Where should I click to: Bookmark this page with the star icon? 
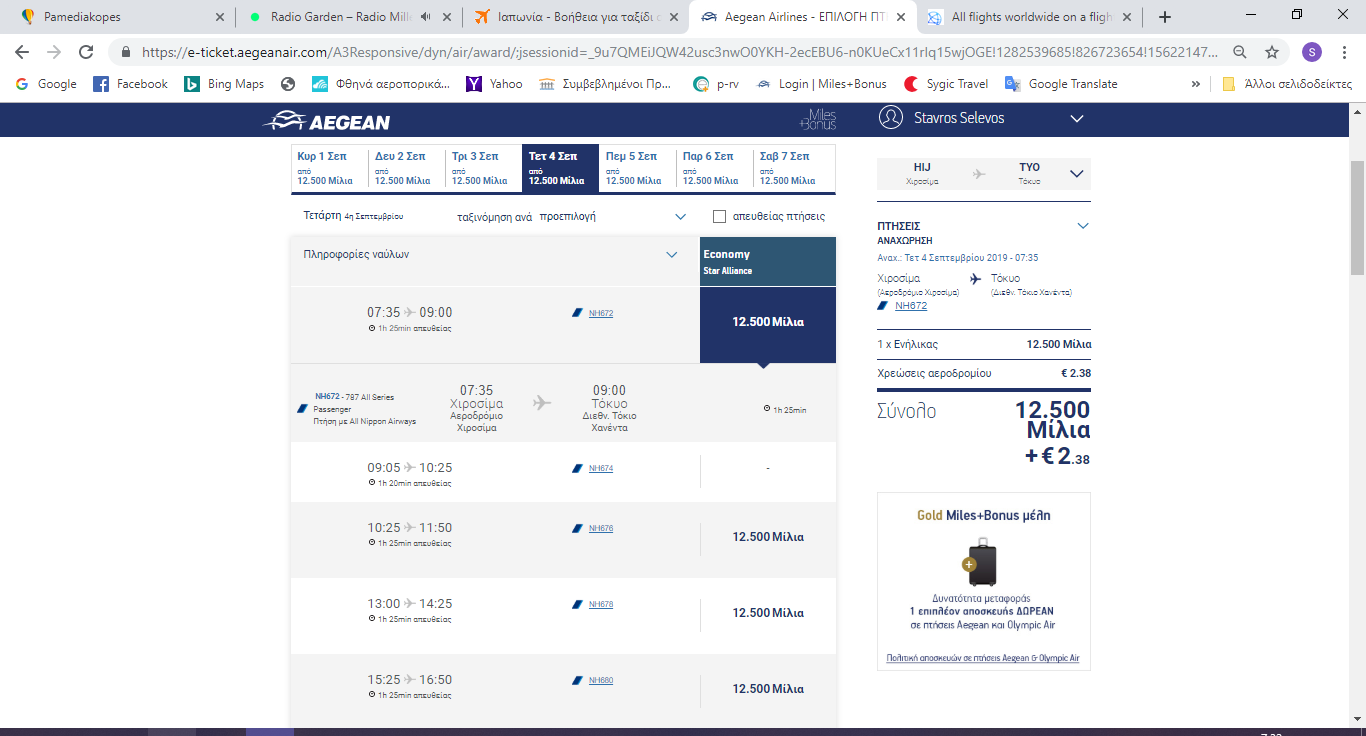point(1272,53)
